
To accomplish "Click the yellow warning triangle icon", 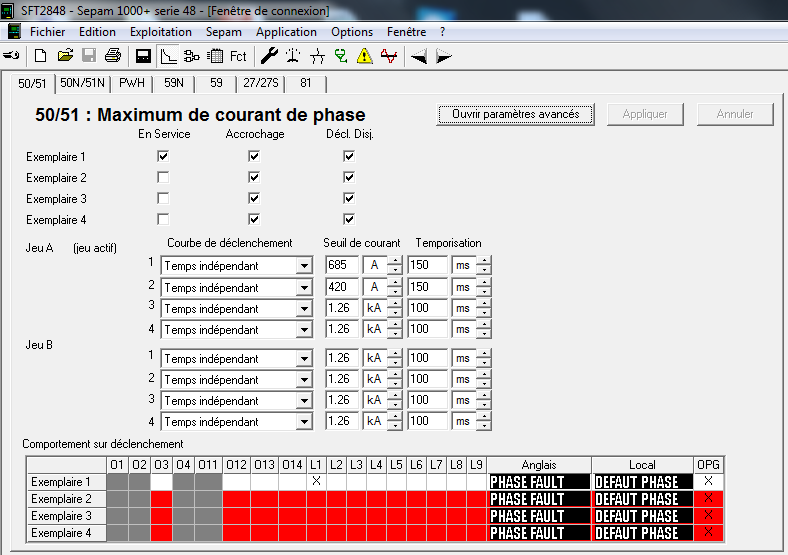I will pos(365,56).
